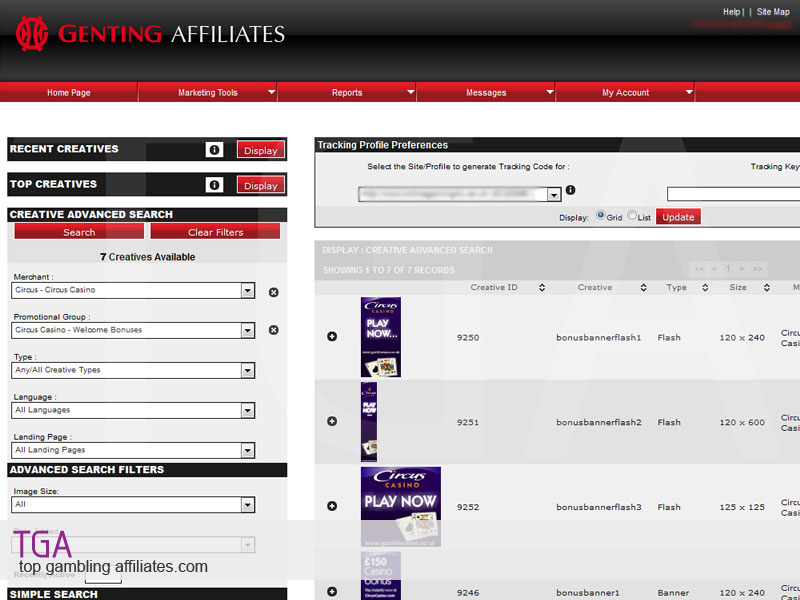
Task: Open the Type dropdown
Action: tap(133, 370)
